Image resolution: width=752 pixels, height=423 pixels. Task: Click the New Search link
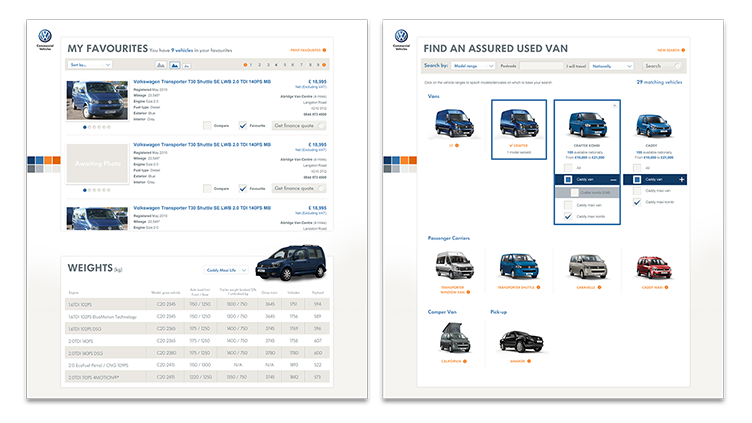tap(668, 50)
